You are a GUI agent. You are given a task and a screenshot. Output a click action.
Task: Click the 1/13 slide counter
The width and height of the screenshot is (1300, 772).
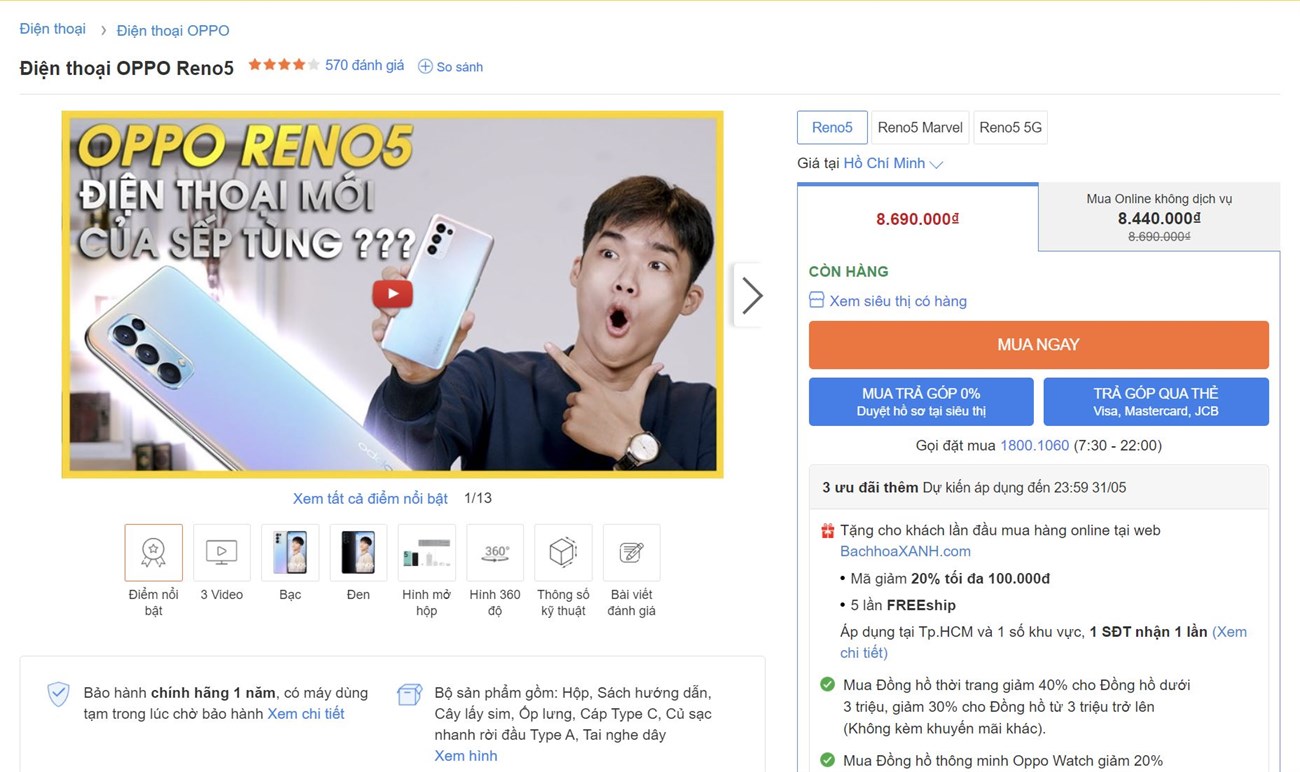coord(478,498)
